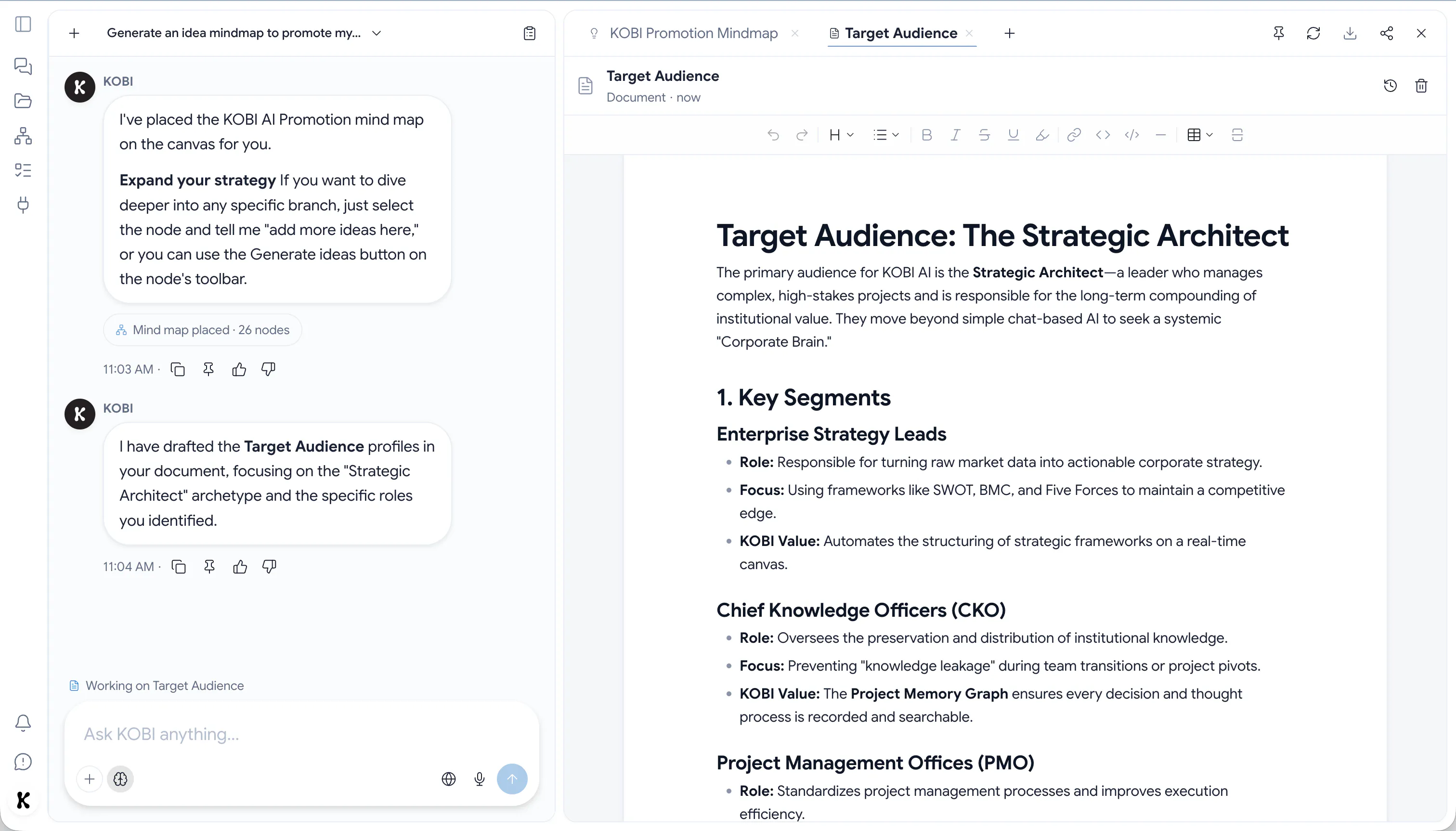The width and height of the screenshot is (1456, 831).
Task: Open the clipboard notes icon in chat header
Action: coord(530,33)
